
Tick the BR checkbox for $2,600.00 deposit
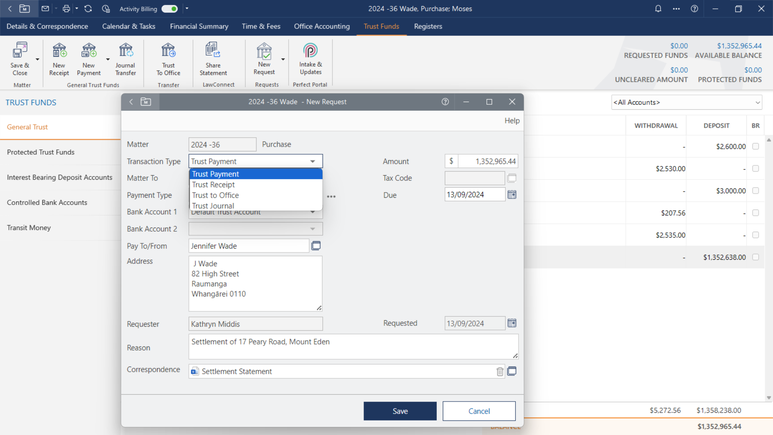pos(755,146)
